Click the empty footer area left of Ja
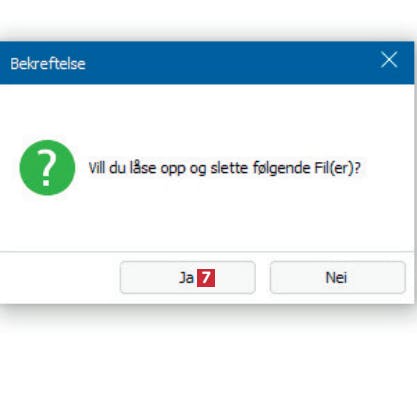417x396 pixels. pyautogui.click(x=60, y=277)
